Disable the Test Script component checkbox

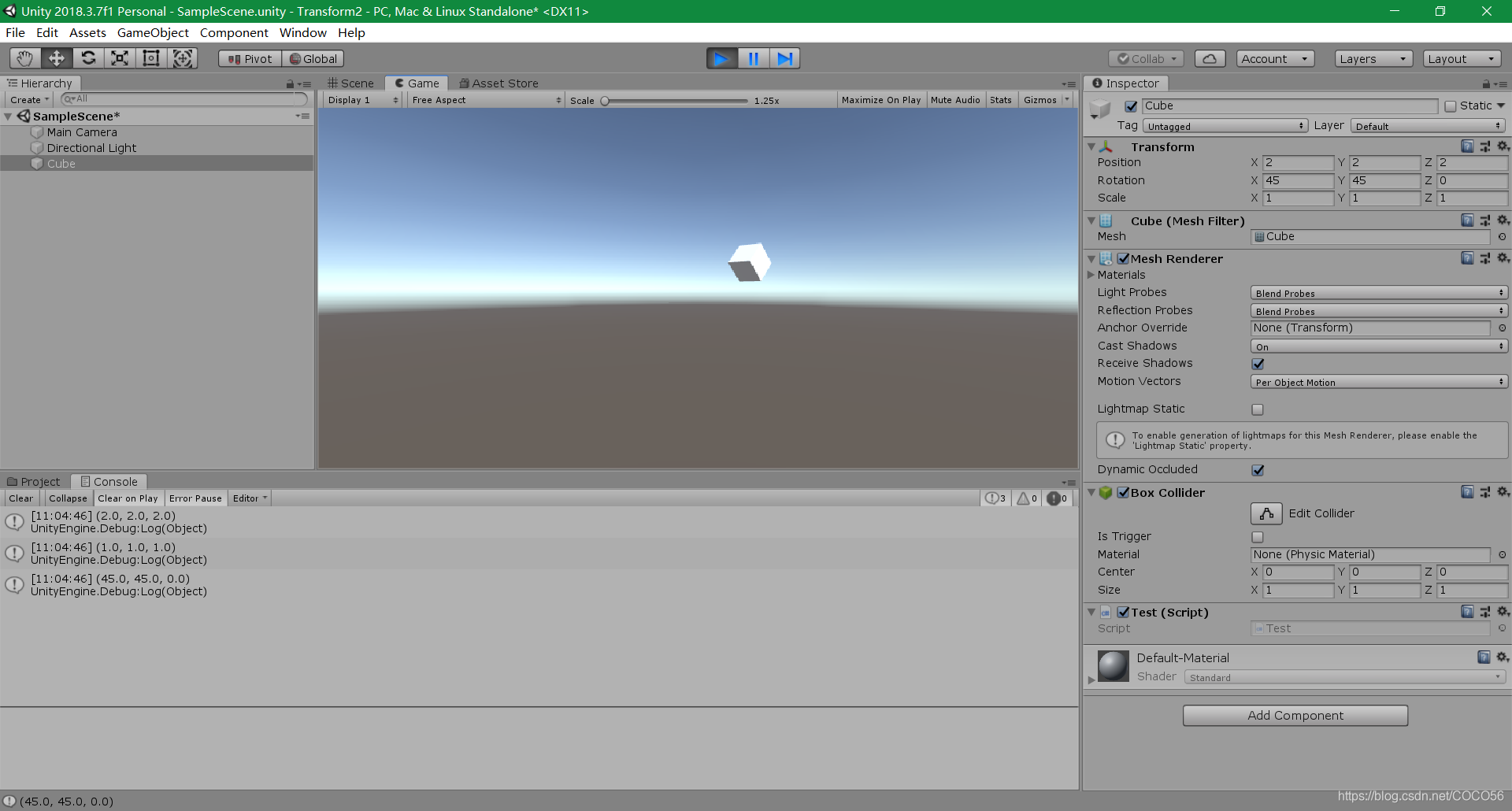click(x=1123, y=612)
